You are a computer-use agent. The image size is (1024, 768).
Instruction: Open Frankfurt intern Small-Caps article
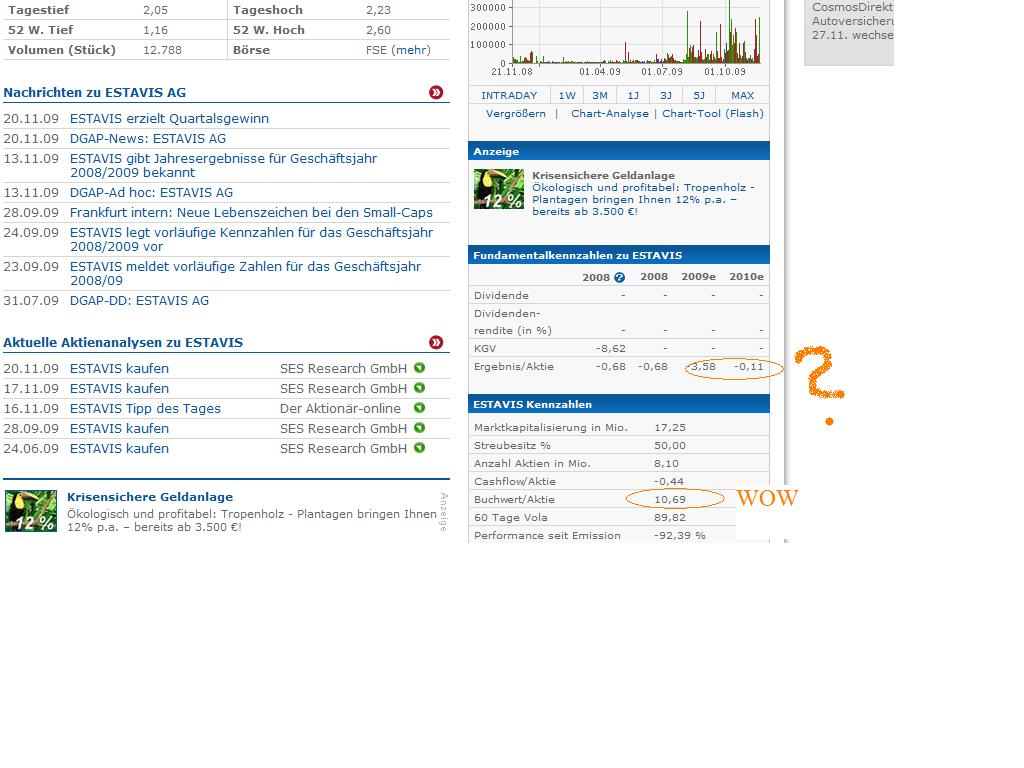click(x=251, y=213)
